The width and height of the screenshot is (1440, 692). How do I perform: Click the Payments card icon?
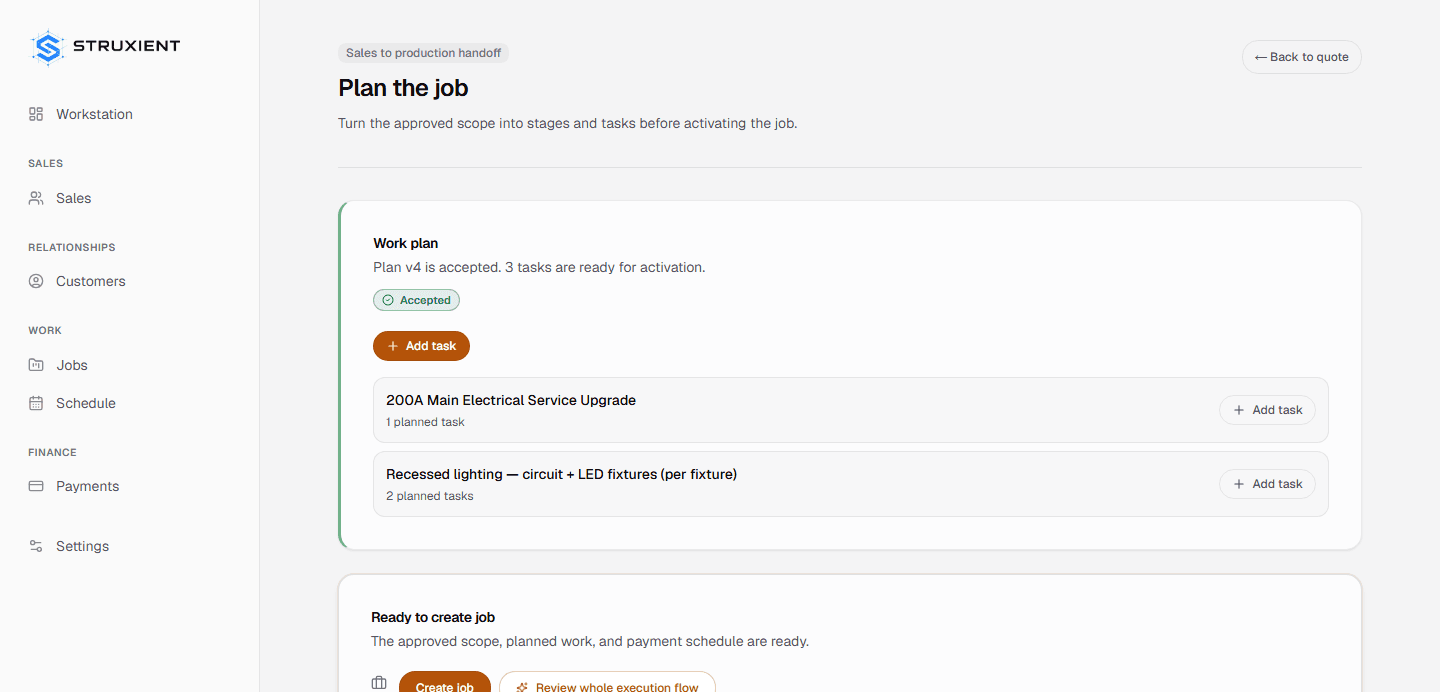click(36, 486)
